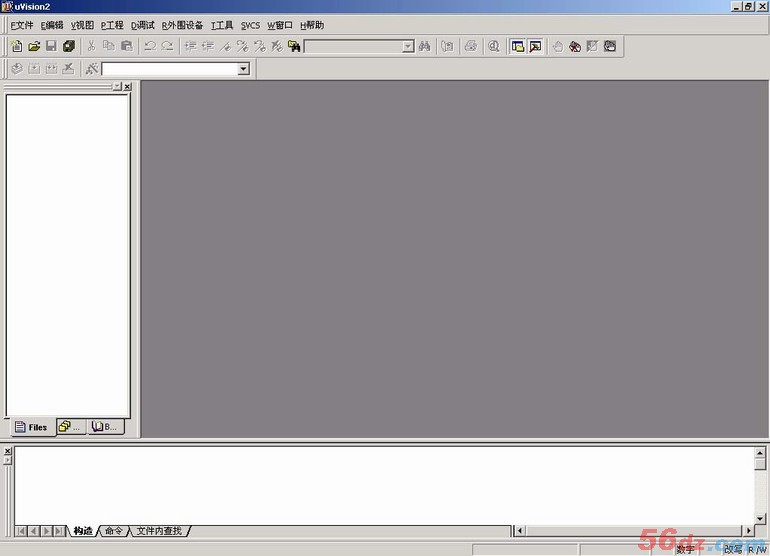Viewport: 770px width, 556px height.
Task: Open the R外围设备 menu
Action: point(182,26)
